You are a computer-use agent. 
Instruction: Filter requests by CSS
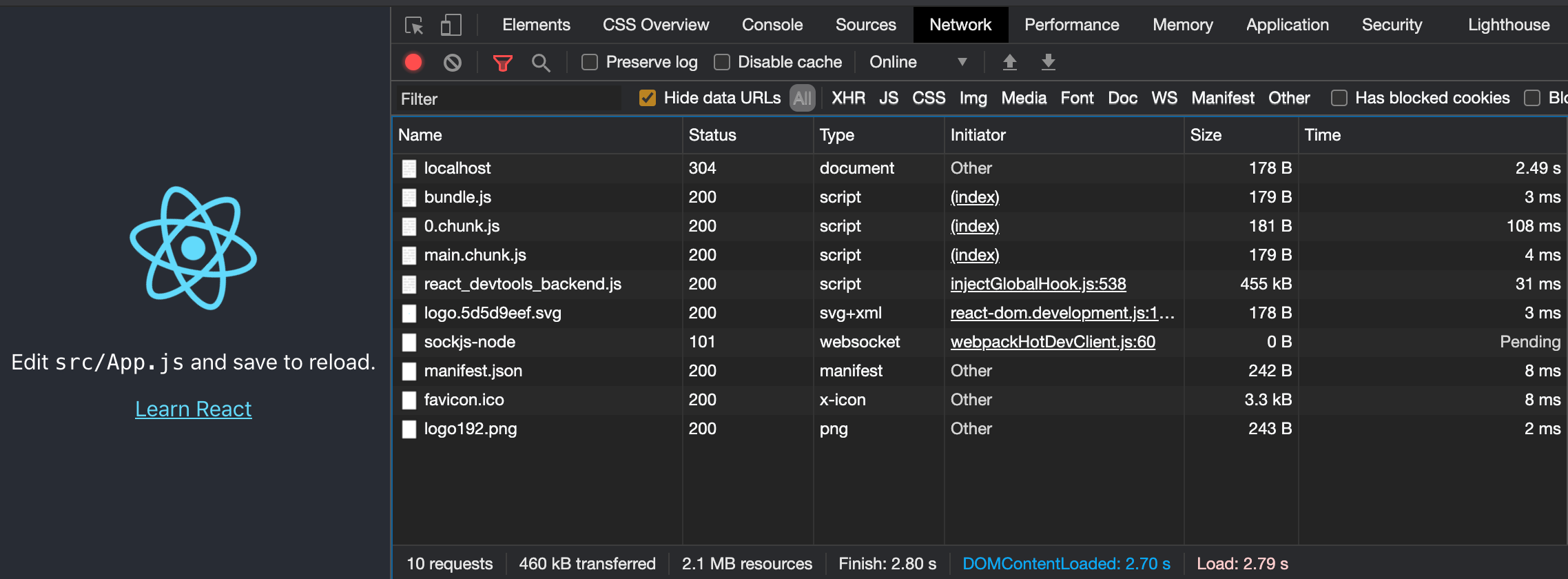[x=929, y=98]
